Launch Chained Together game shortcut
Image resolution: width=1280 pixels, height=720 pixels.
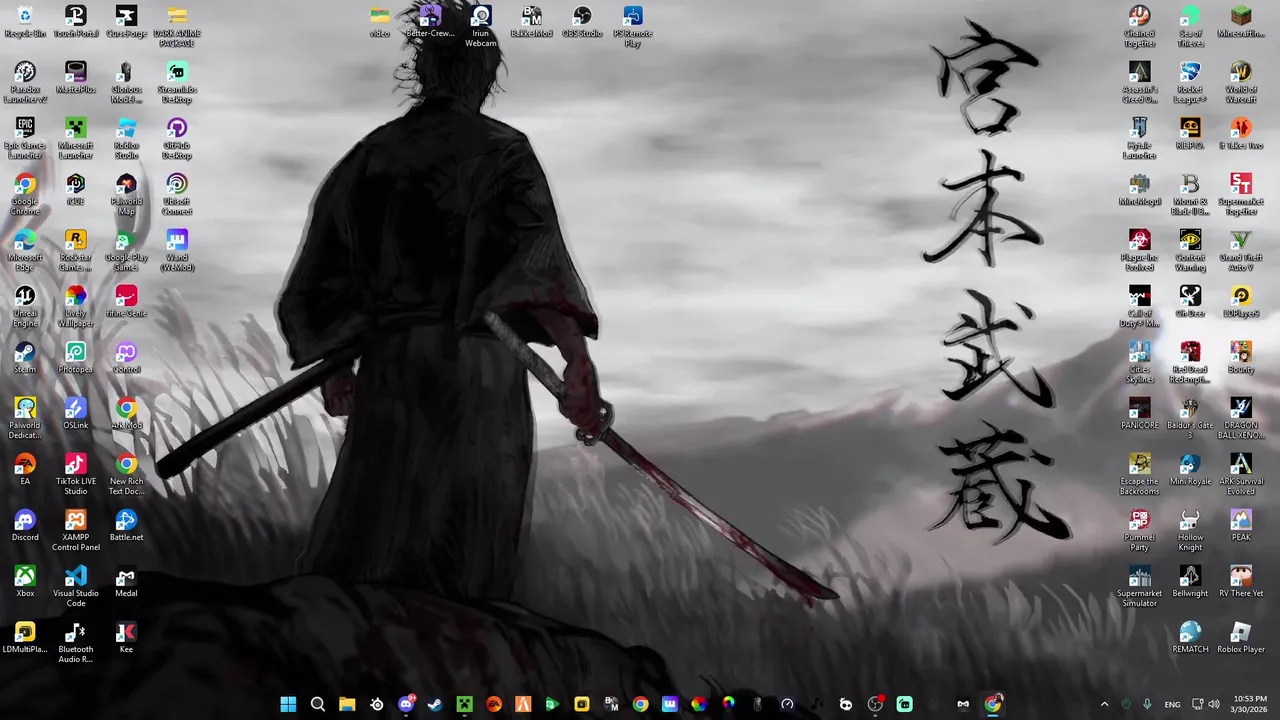coord(1139,27)
